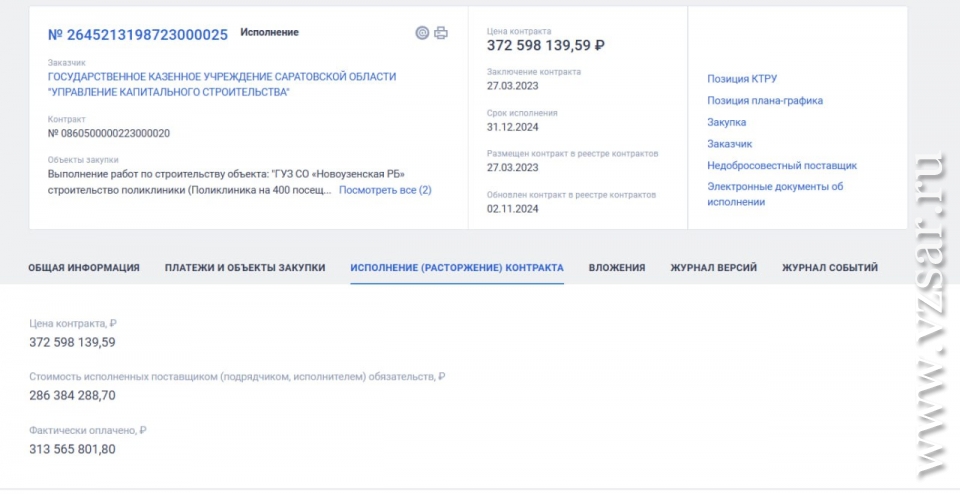This screenshot has height=494, width=960.
Task: Click Фактически оплачено value 313 565 801,80
Action: [x=72, y=449]
